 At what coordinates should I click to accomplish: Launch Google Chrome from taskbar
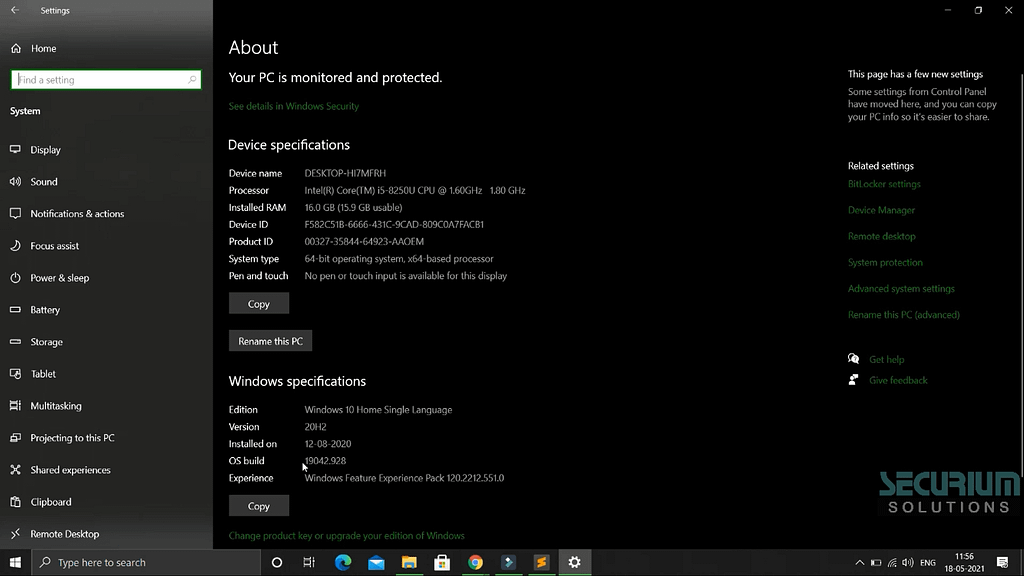pos(475,562)
